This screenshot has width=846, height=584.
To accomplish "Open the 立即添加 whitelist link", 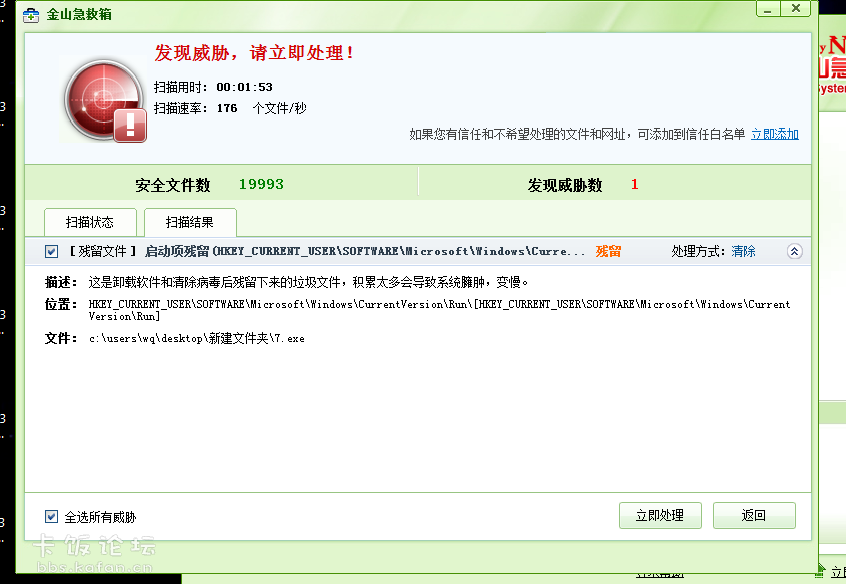I will coord(775,134).
